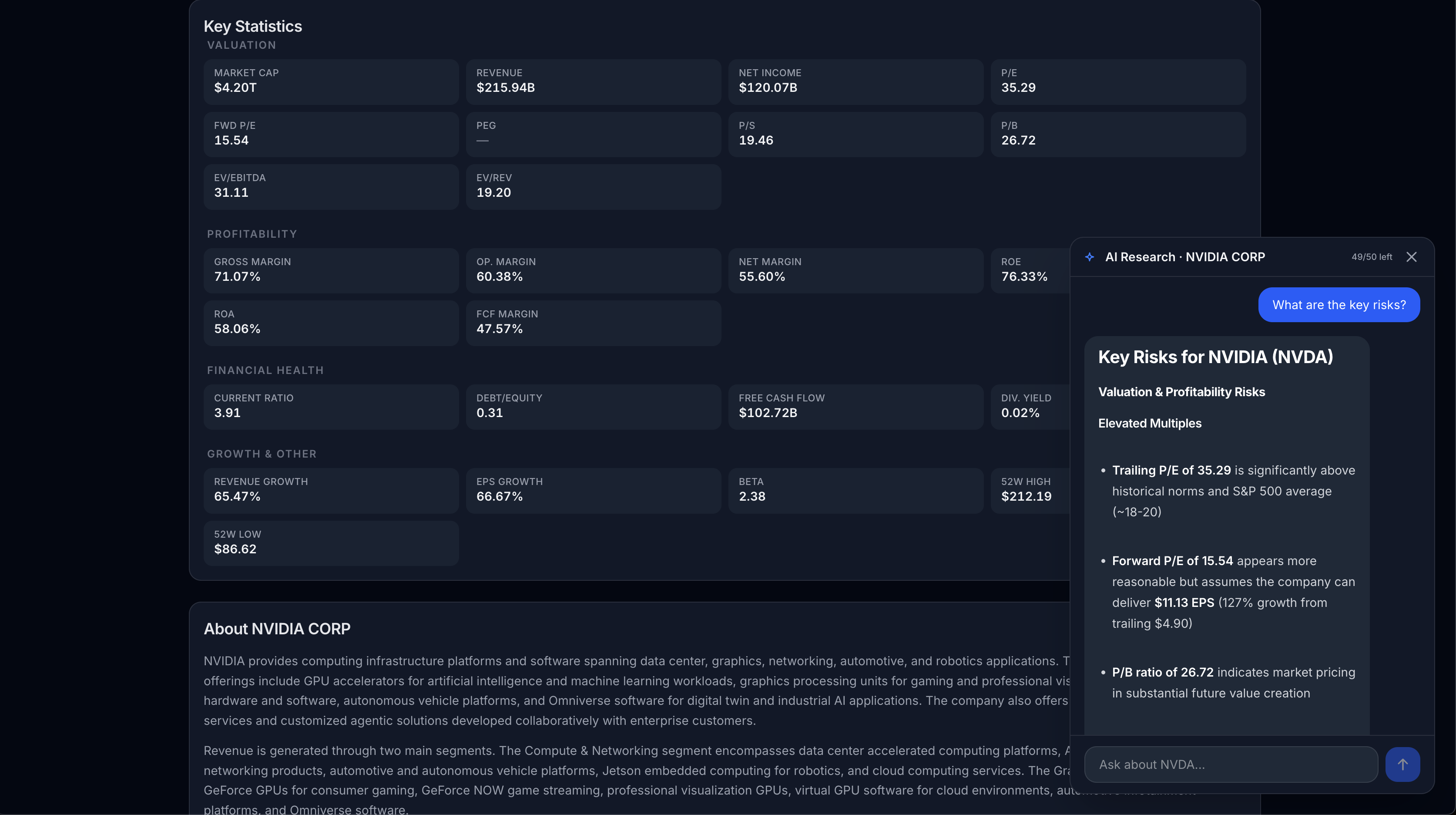Click the '49/50 left' usage counter
Screen dimensions: 1456x815
pyautogui.click(x=1372, y=257)
